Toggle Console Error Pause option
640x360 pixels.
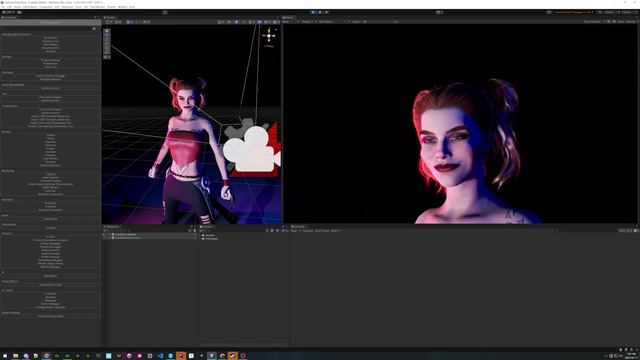tap(322, 231)
